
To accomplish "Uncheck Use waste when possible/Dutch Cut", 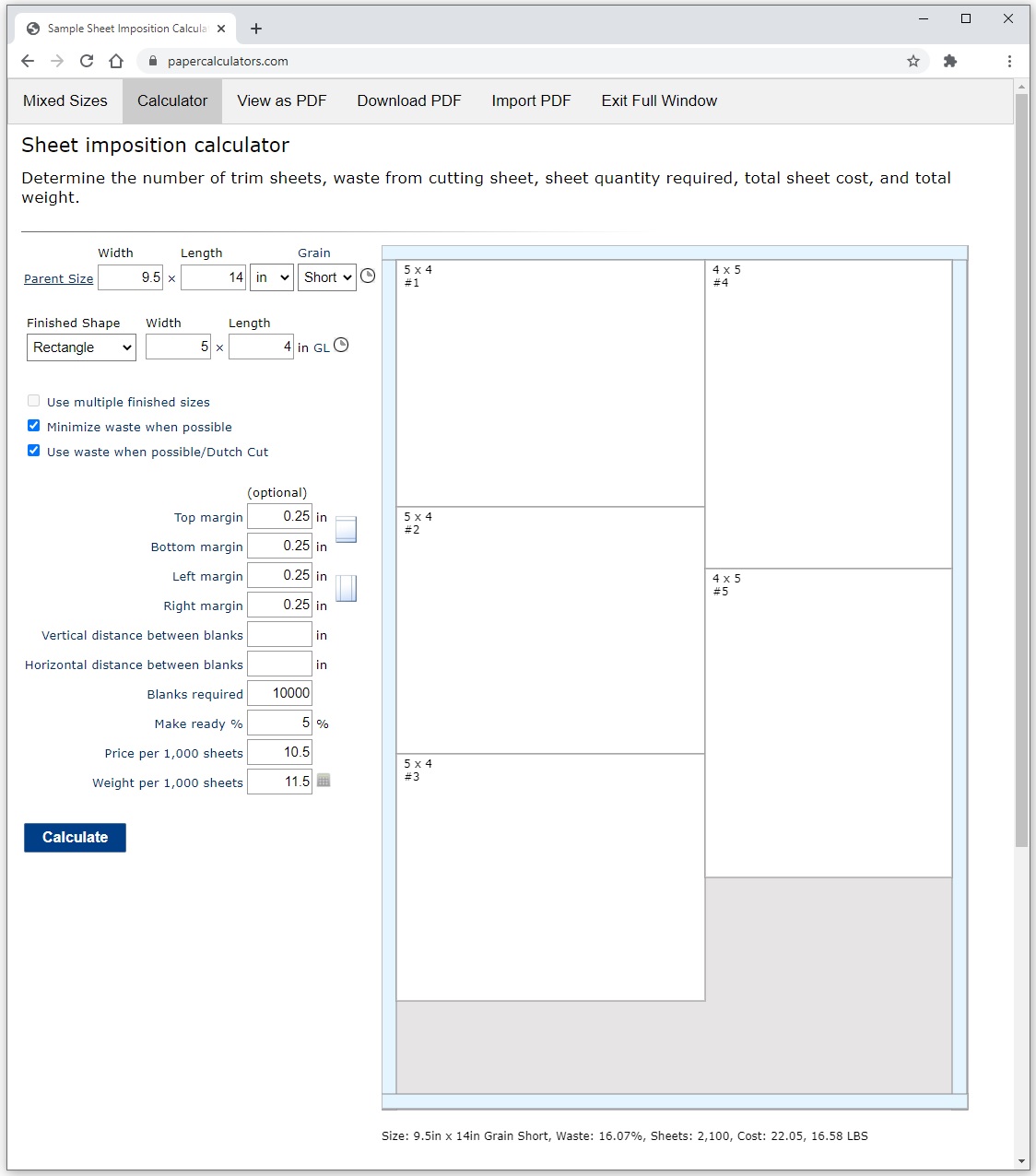I will click(x=34, y=451).
